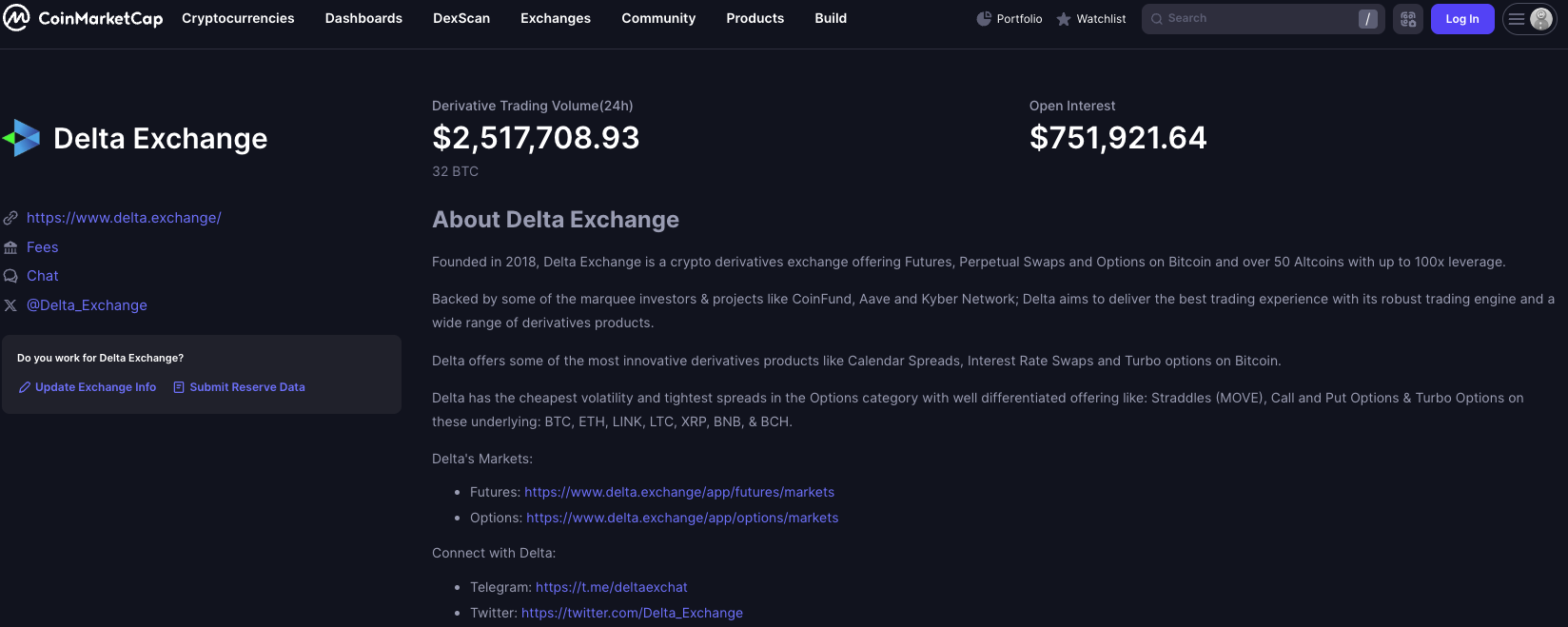
Task: Focus the Search input field
Action: pos(1263,19)
